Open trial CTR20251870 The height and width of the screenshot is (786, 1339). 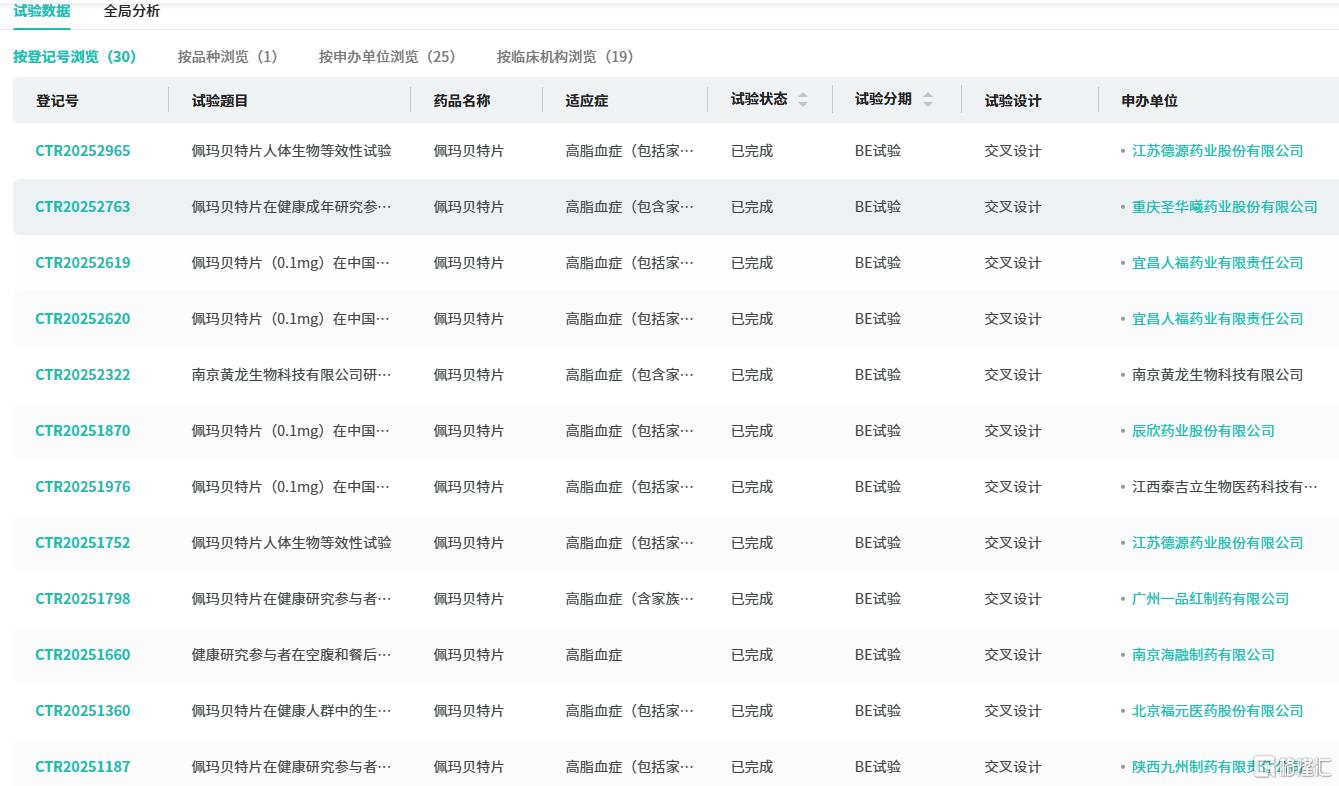83,431
